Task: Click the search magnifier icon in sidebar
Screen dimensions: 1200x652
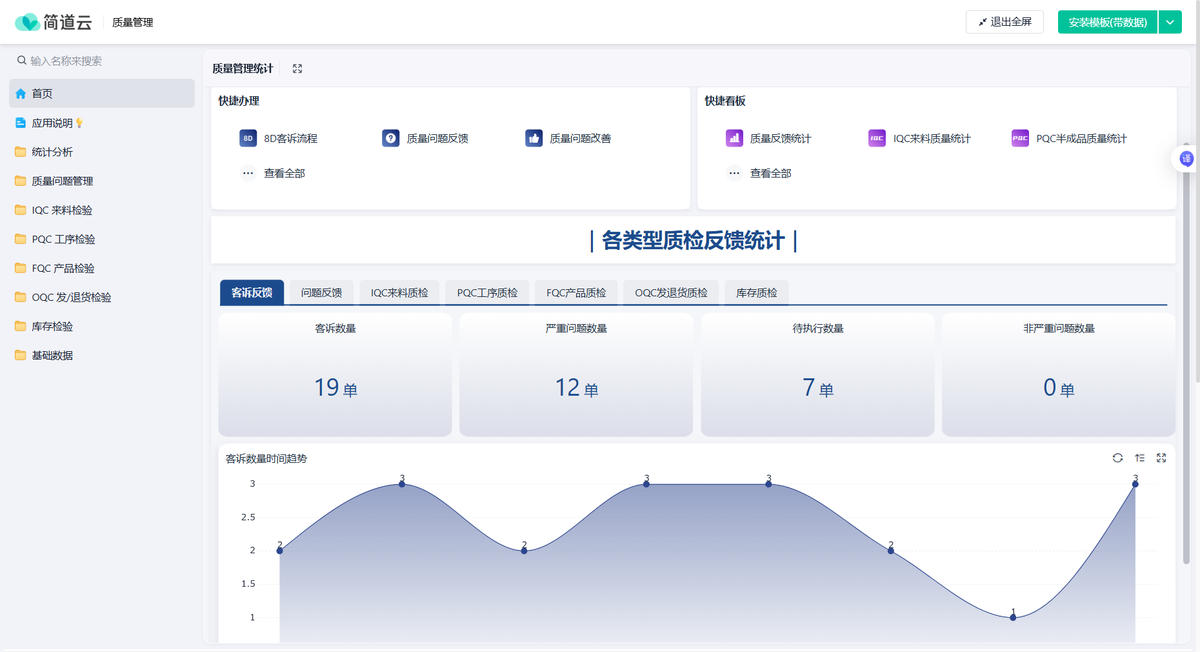Action: click(x=22, y=61)
